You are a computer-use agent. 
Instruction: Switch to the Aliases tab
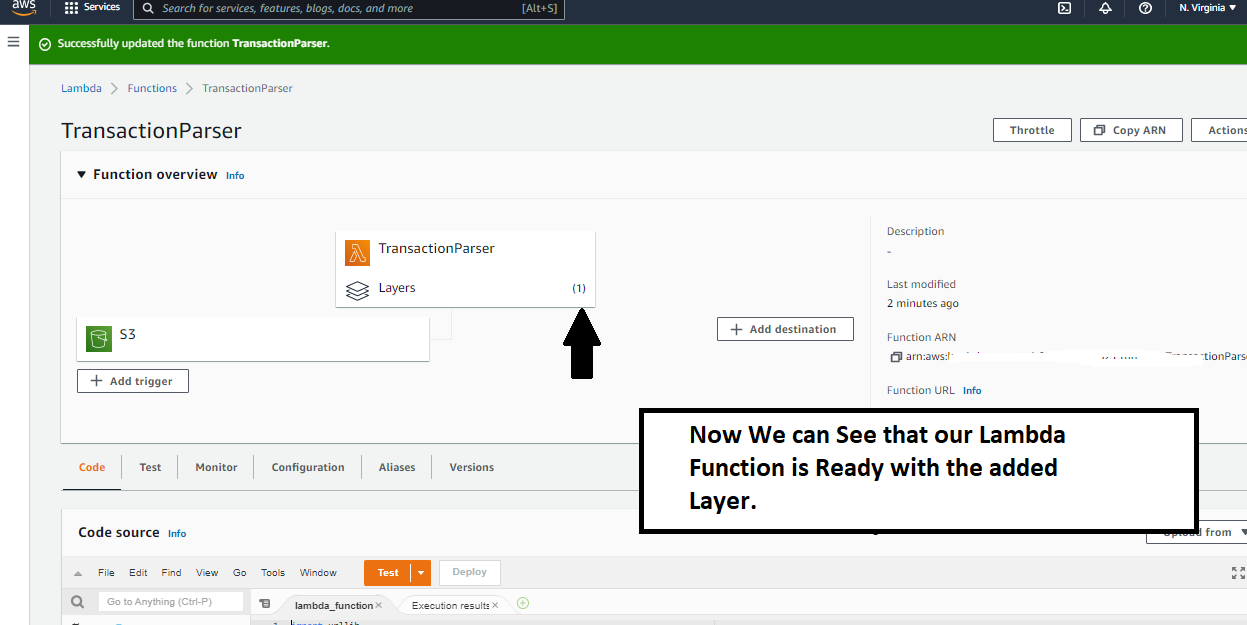pos(397,467)
